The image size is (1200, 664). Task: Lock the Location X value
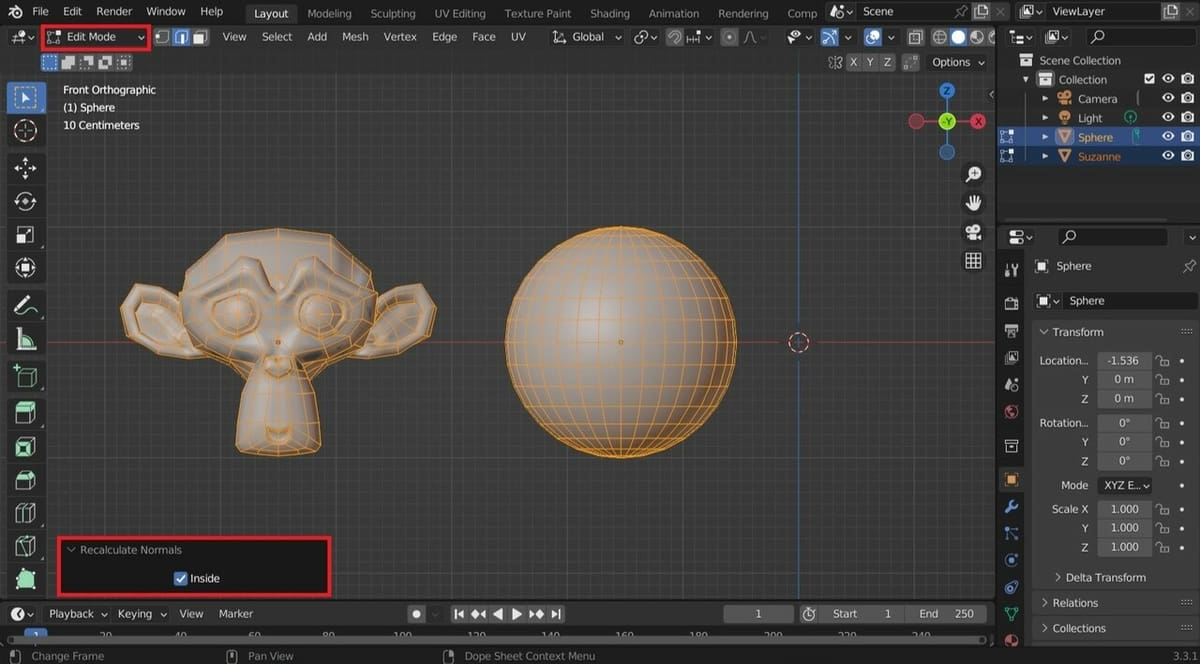(x=1162, y=360)
